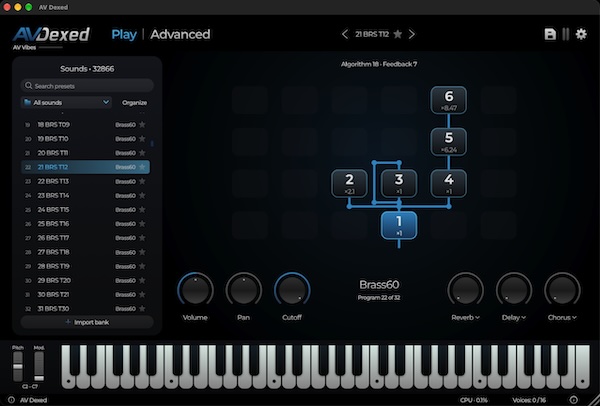
Task: Click the preset list scrollbar thumb
Action: [x=152, y=143]
